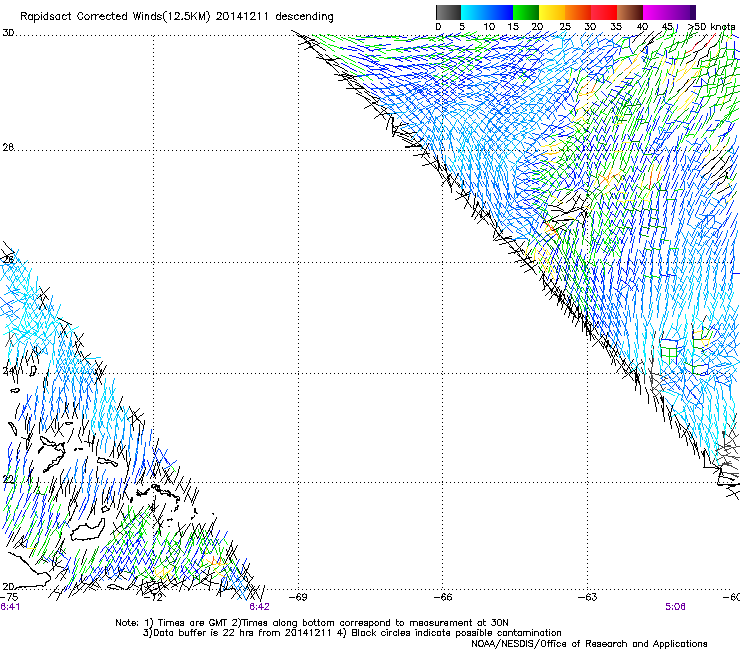
Task: Click the '0' legend scale label
Action: pyautogui.click(x=438, y=27)
